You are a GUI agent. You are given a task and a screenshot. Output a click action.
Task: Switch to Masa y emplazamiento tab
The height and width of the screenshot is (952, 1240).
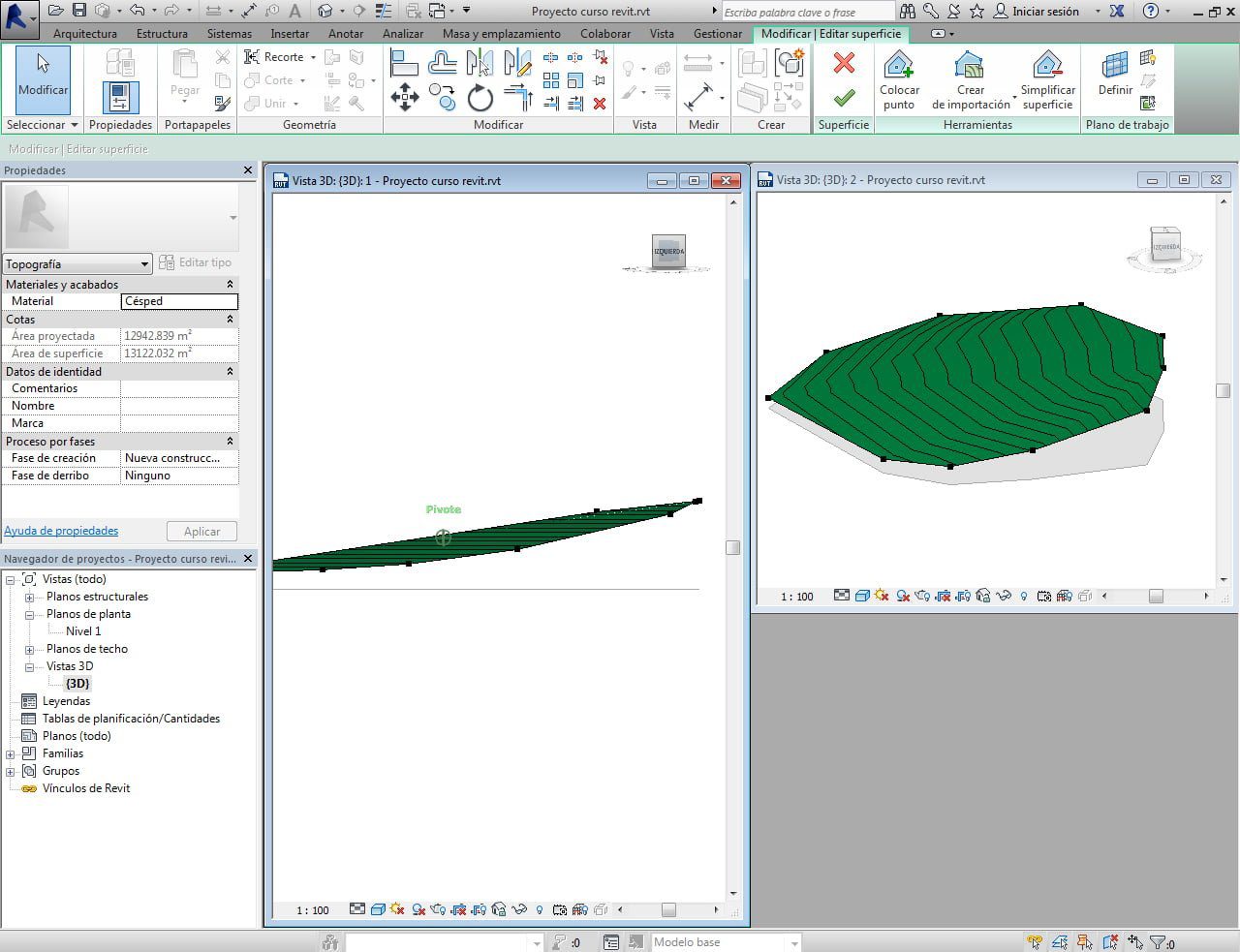click(x=501, y=33)
